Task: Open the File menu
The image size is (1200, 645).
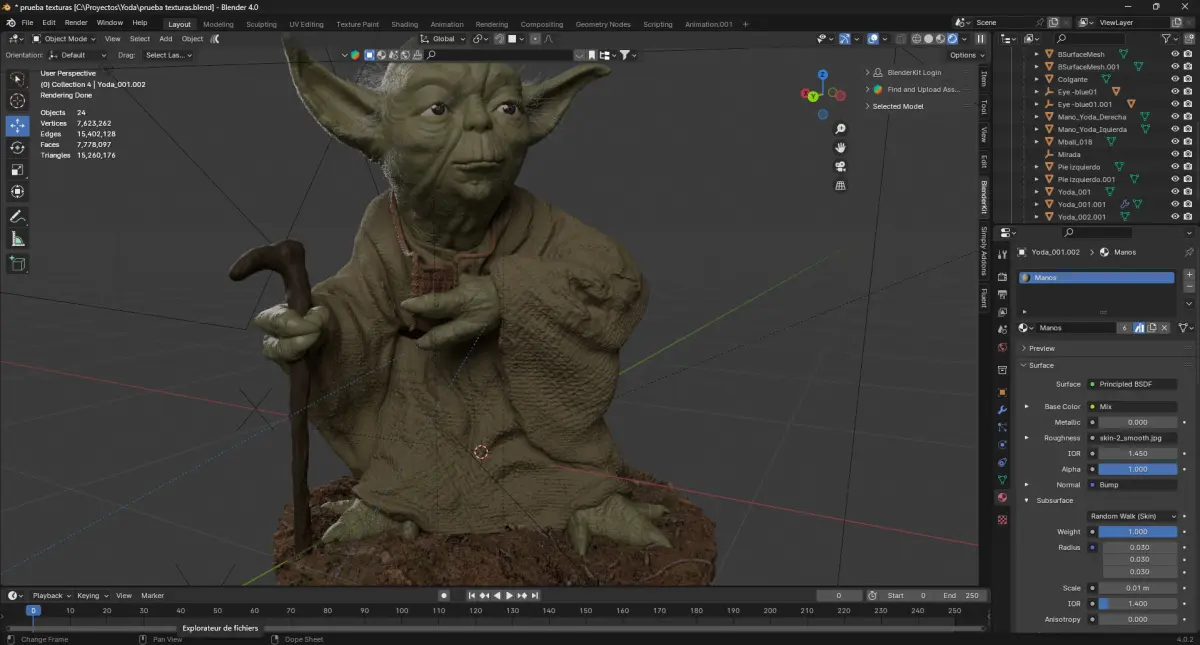Action: (x=27, y=22)
